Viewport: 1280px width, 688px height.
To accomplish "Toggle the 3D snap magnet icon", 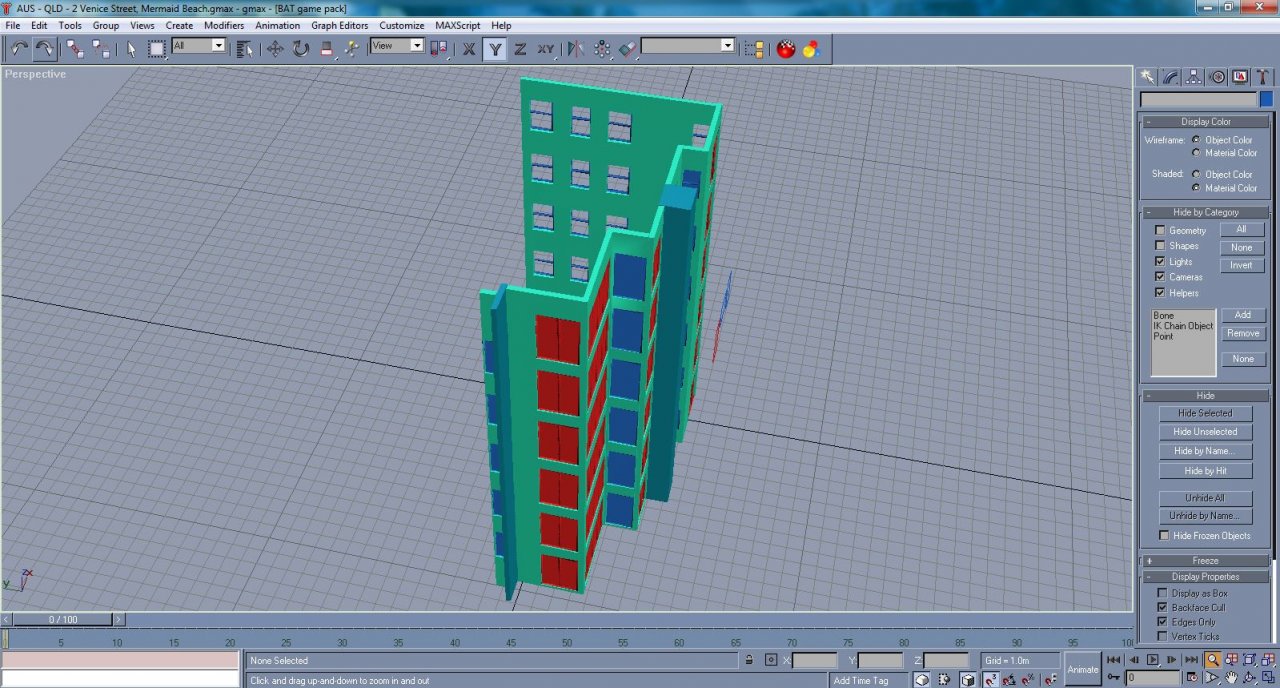I will point(990,679).
